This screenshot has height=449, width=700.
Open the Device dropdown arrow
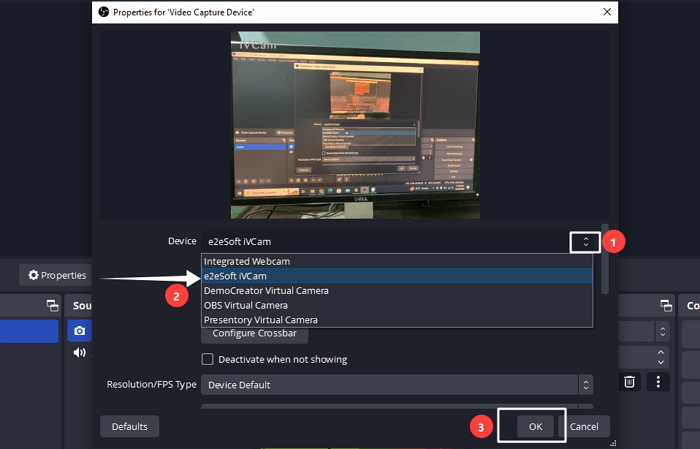[x=585, y=242]
